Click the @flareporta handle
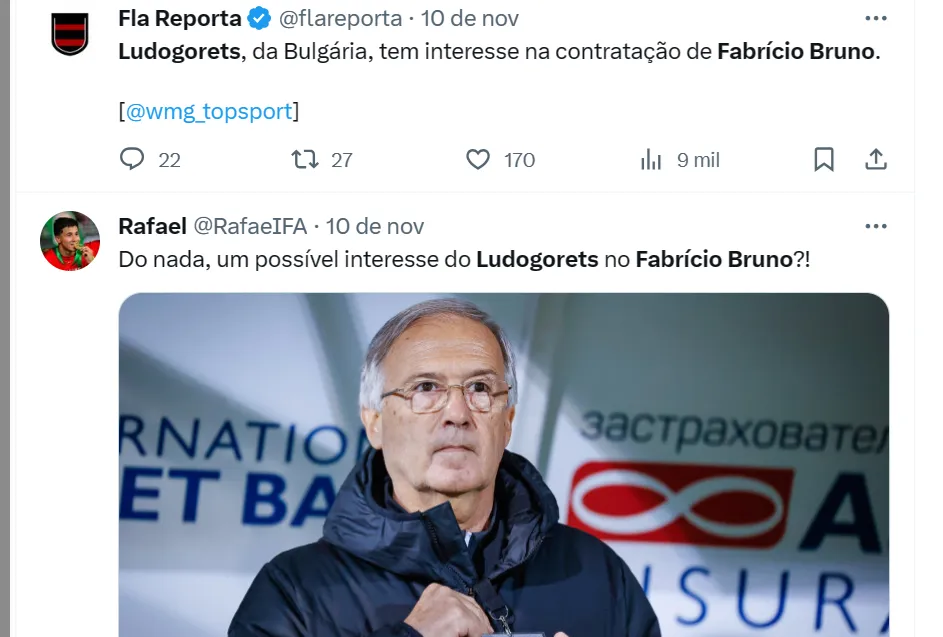Viewport: 943px width, 637px height. pyautogui.click(x=340, y=19)
